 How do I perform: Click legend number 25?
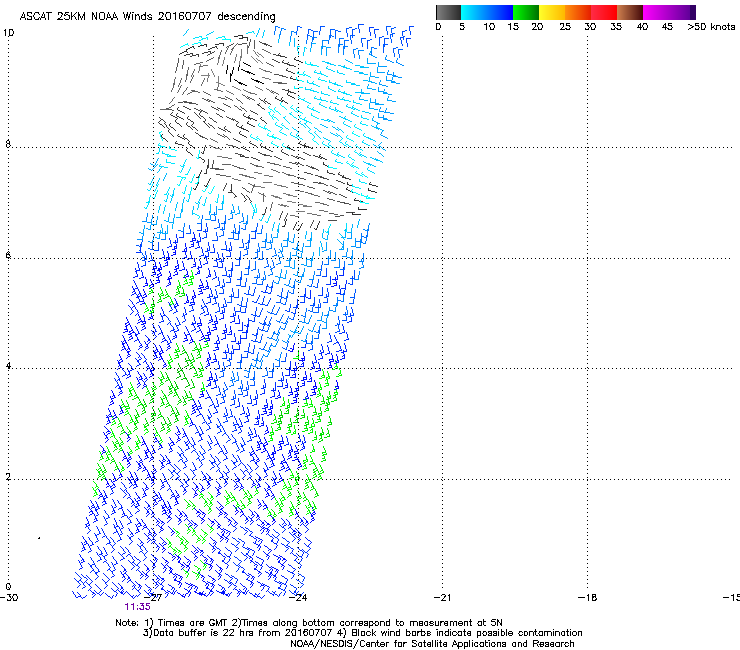(565, 27)
